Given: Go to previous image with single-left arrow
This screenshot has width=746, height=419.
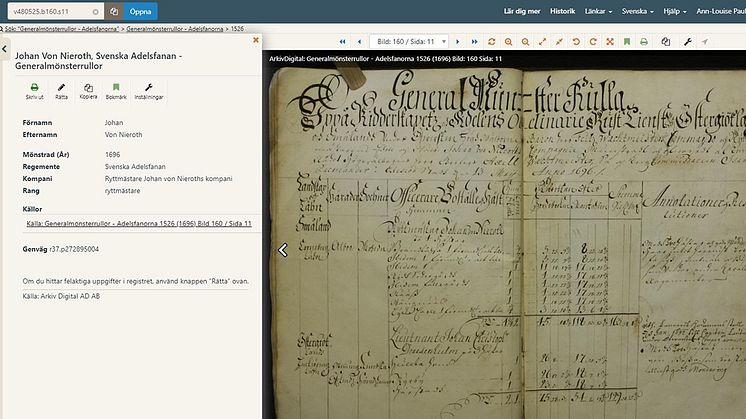Looking at the screenshot, I should 360,42.
